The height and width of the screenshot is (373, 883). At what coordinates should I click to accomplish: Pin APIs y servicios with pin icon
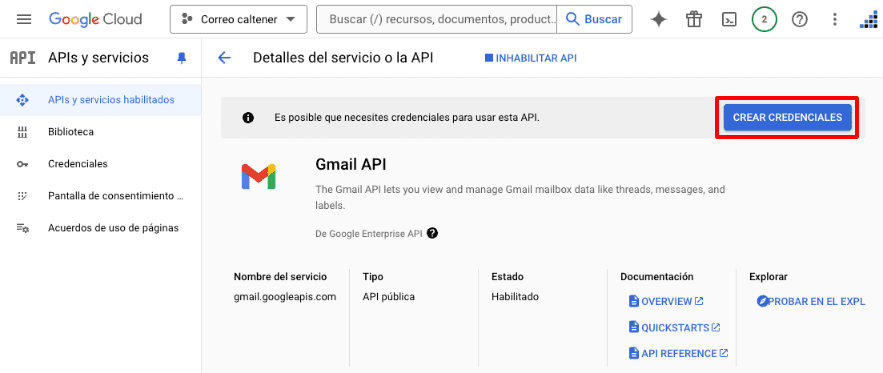181,58
